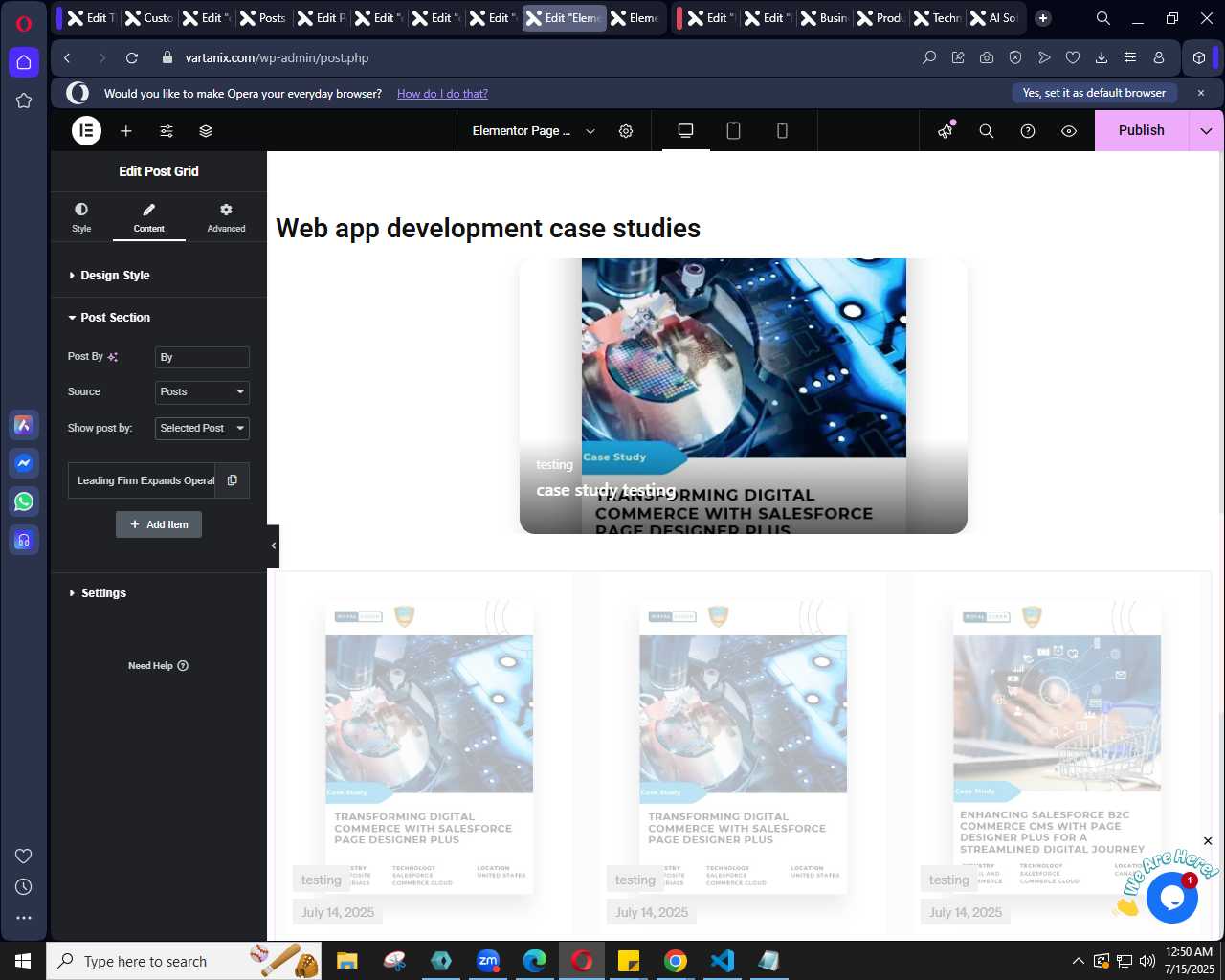Close the Opera default browser banner
This screenshot has width=1225, height=980.
coord(1201,93)
